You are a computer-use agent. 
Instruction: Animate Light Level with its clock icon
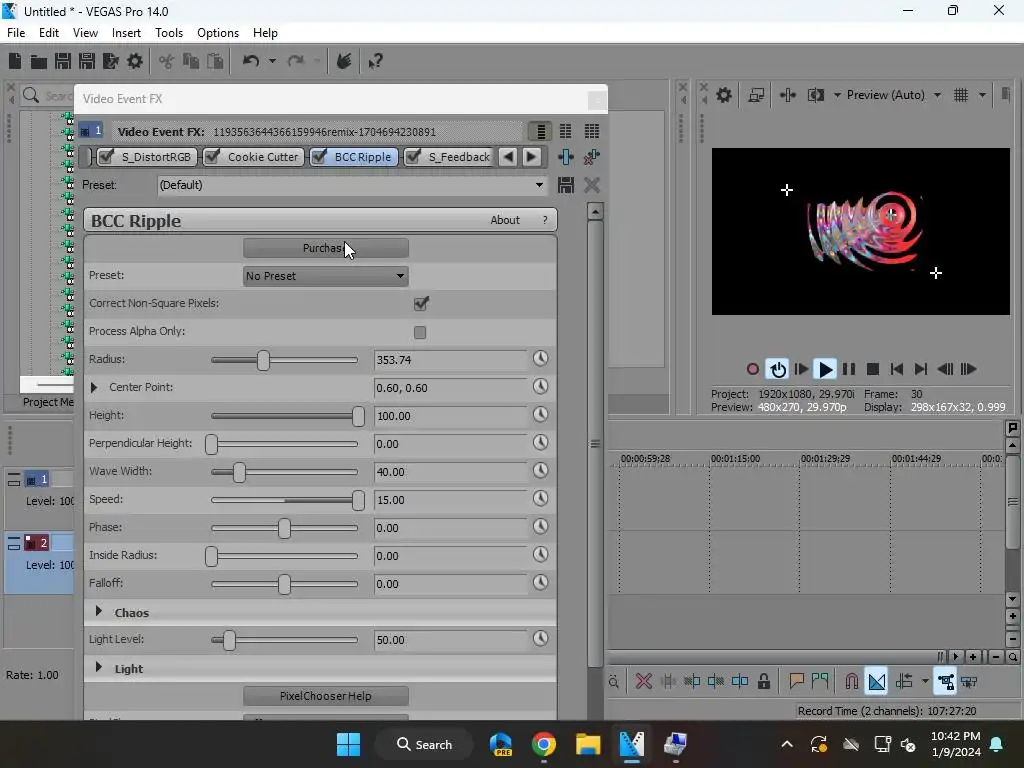click(x=540, y=639)
